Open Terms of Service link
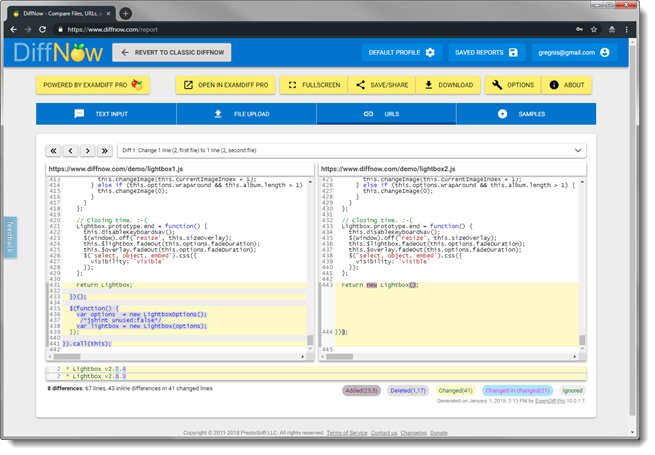Image resolution: width=655 pixels, height=455 pixels. (x=347, y=433)
